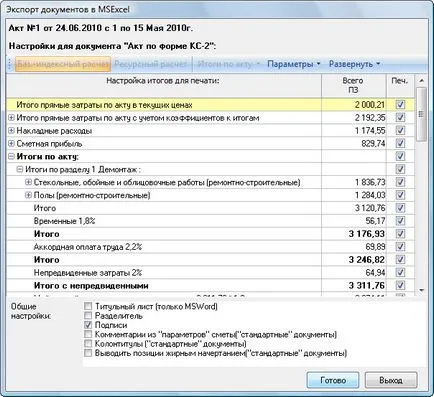This screenshot has width=434, height=397.
Task: Click the scrollbar up arrow
Action: [421, 81]
